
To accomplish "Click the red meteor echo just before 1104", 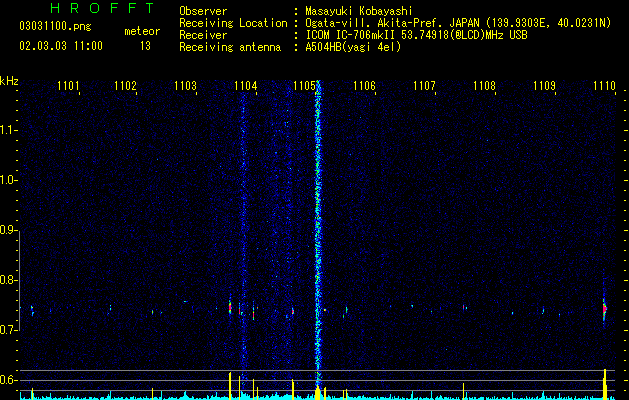I will tap(230, 308).
